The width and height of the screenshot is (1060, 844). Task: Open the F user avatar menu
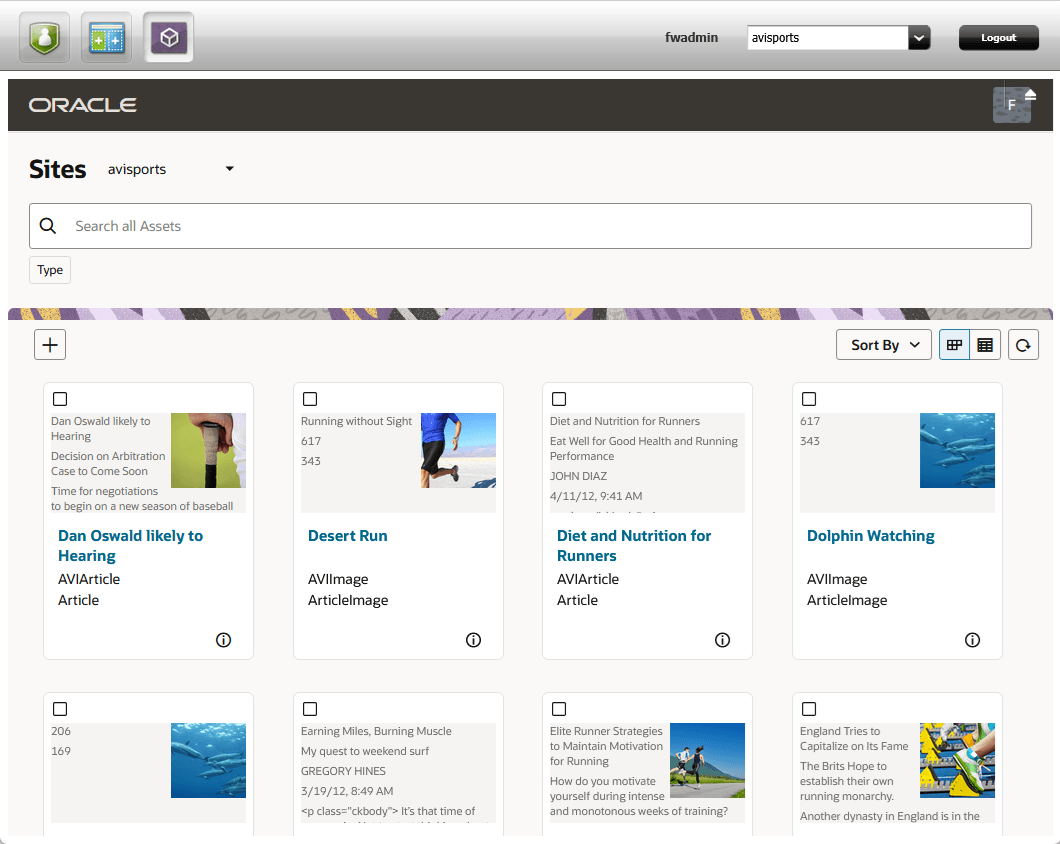1012,104
